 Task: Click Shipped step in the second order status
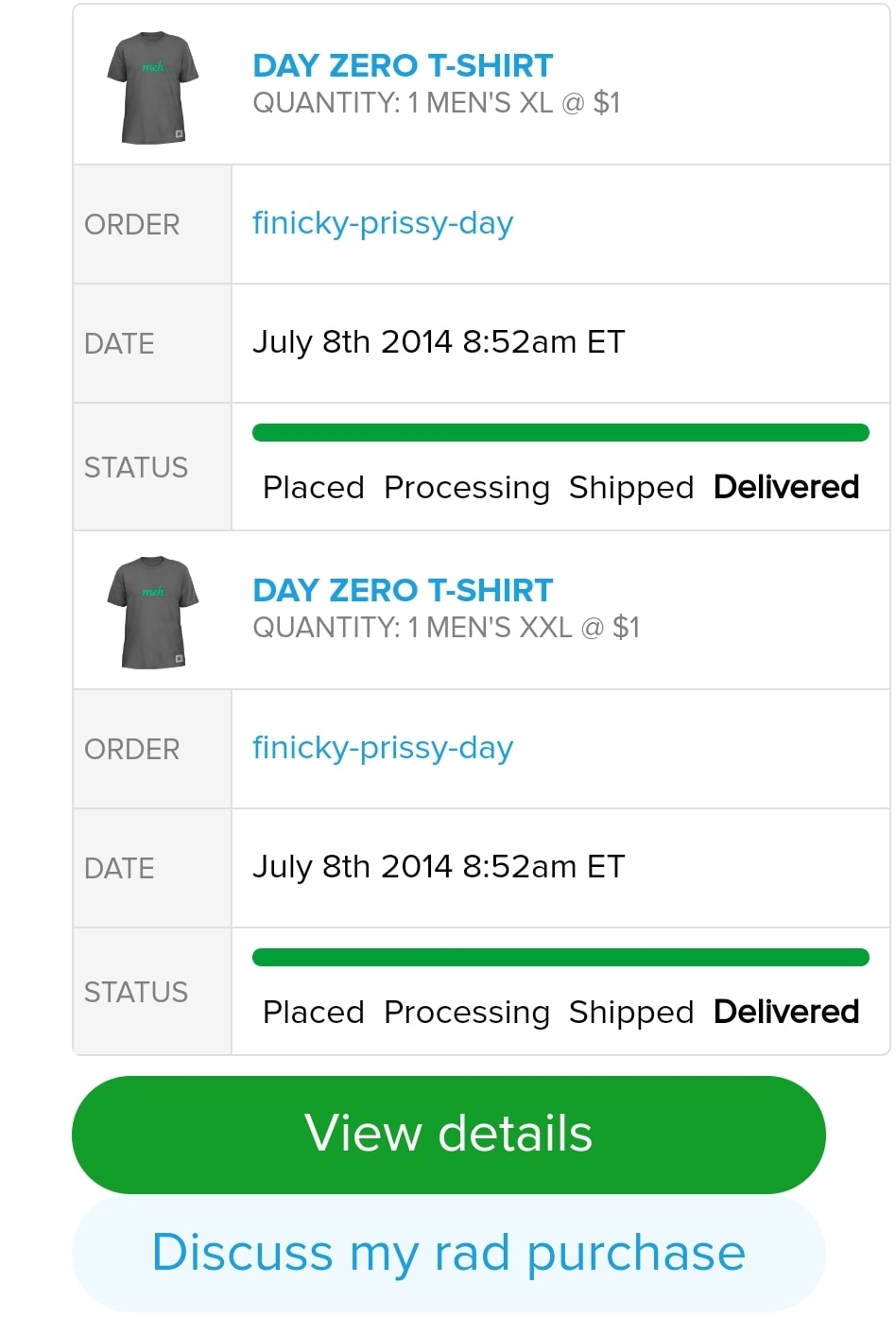(x=631, y=1013)
